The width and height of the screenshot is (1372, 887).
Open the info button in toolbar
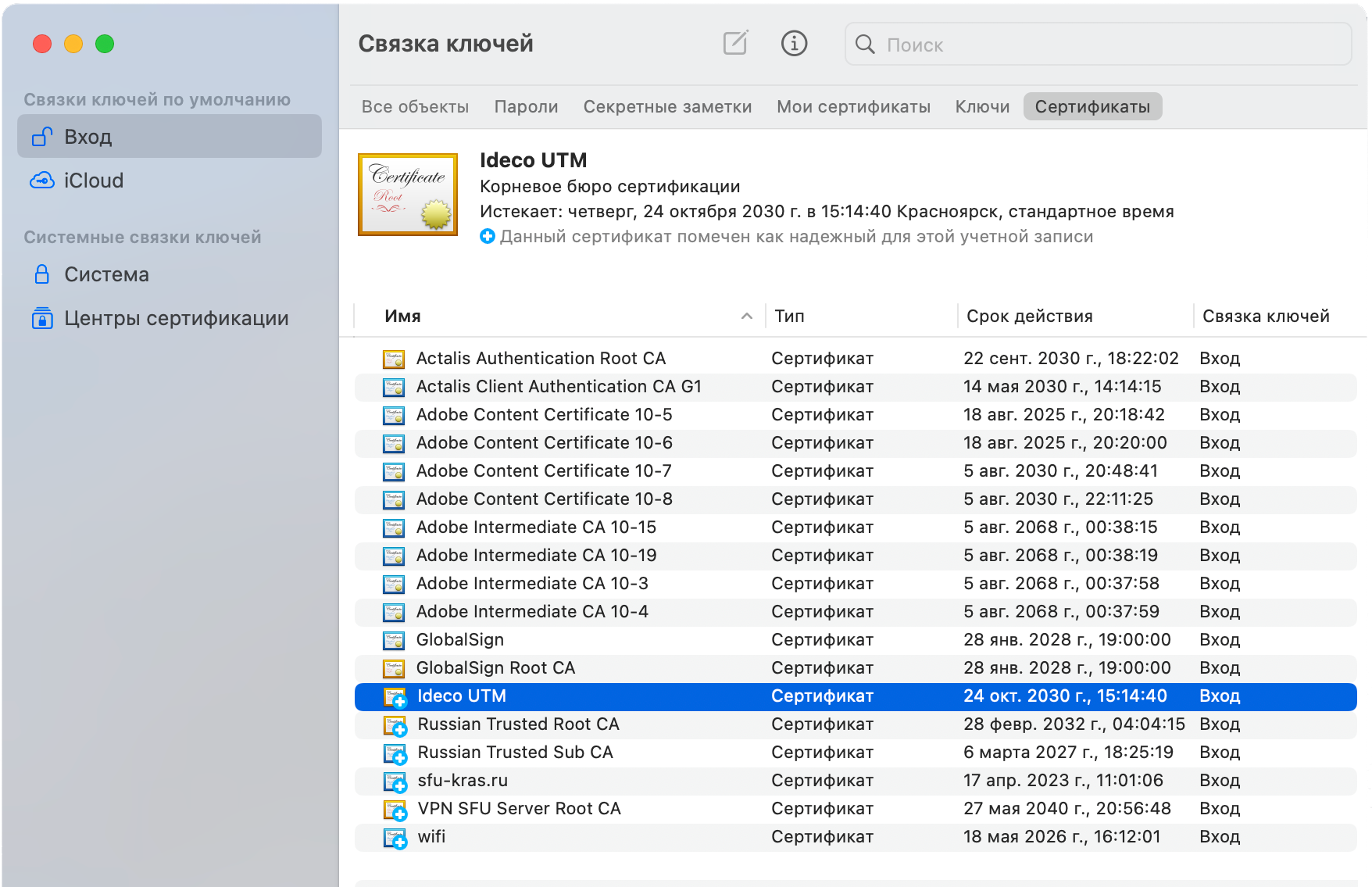[794, 43]
